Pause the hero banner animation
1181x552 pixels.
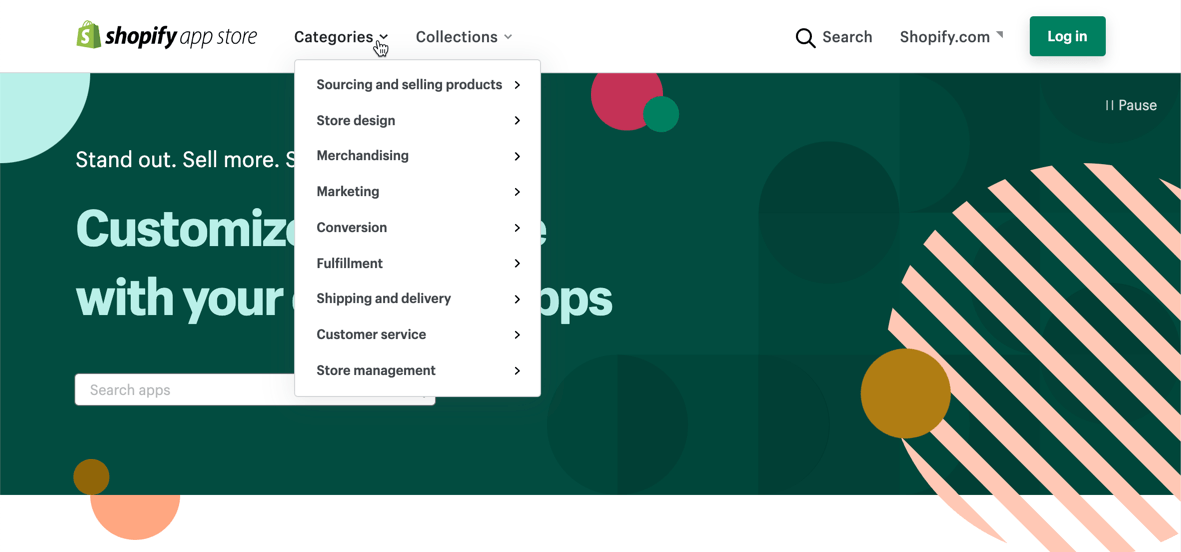click(1130, 105)
